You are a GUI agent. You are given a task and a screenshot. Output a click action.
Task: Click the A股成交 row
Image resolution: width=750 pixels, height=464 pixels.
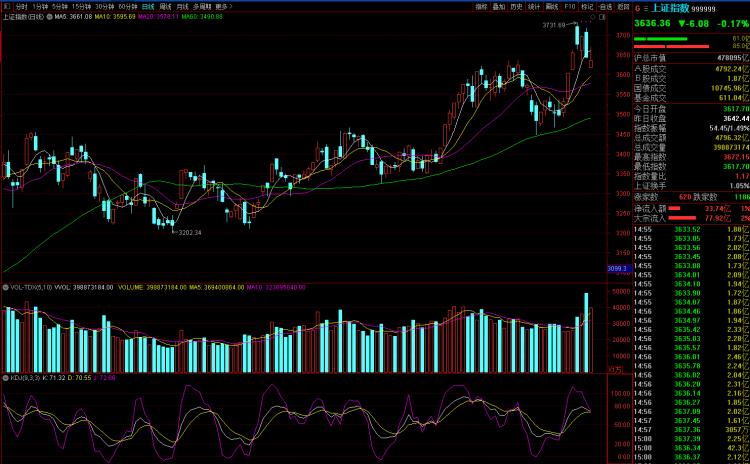[x=692, y=69]
